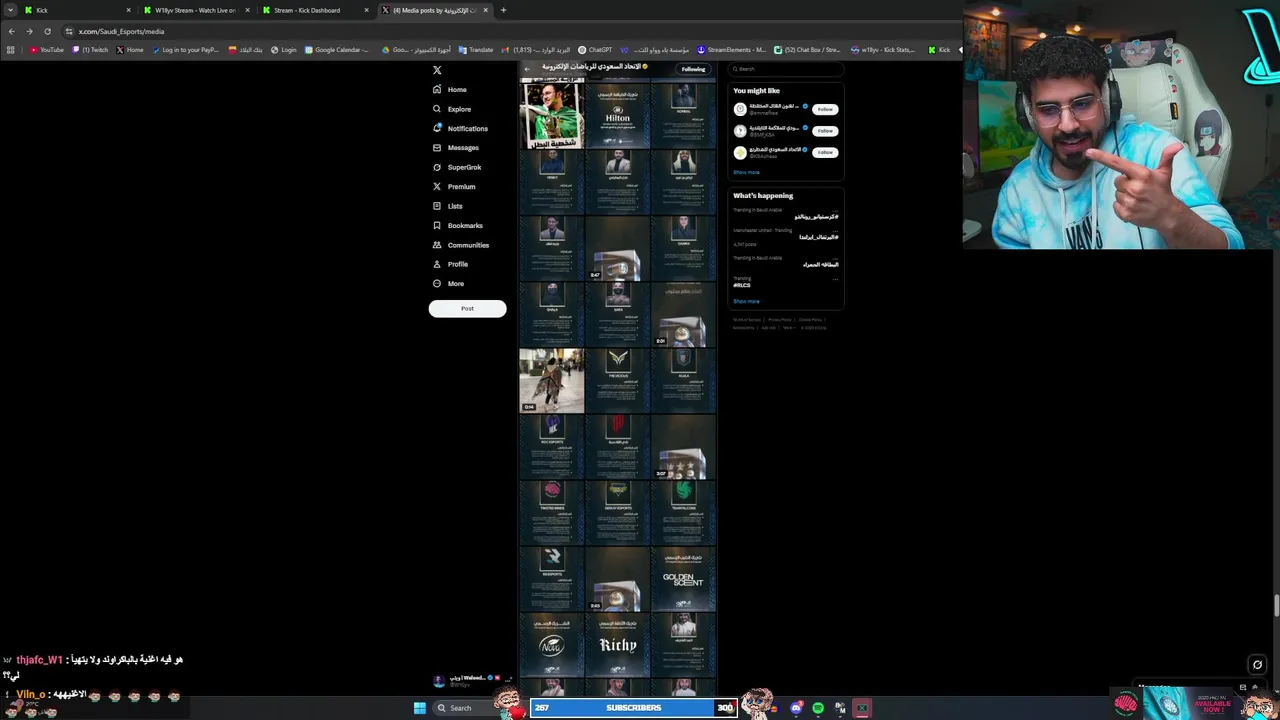Open the X app taskbar icon
1280x720 pixels.
click(862, 708)
